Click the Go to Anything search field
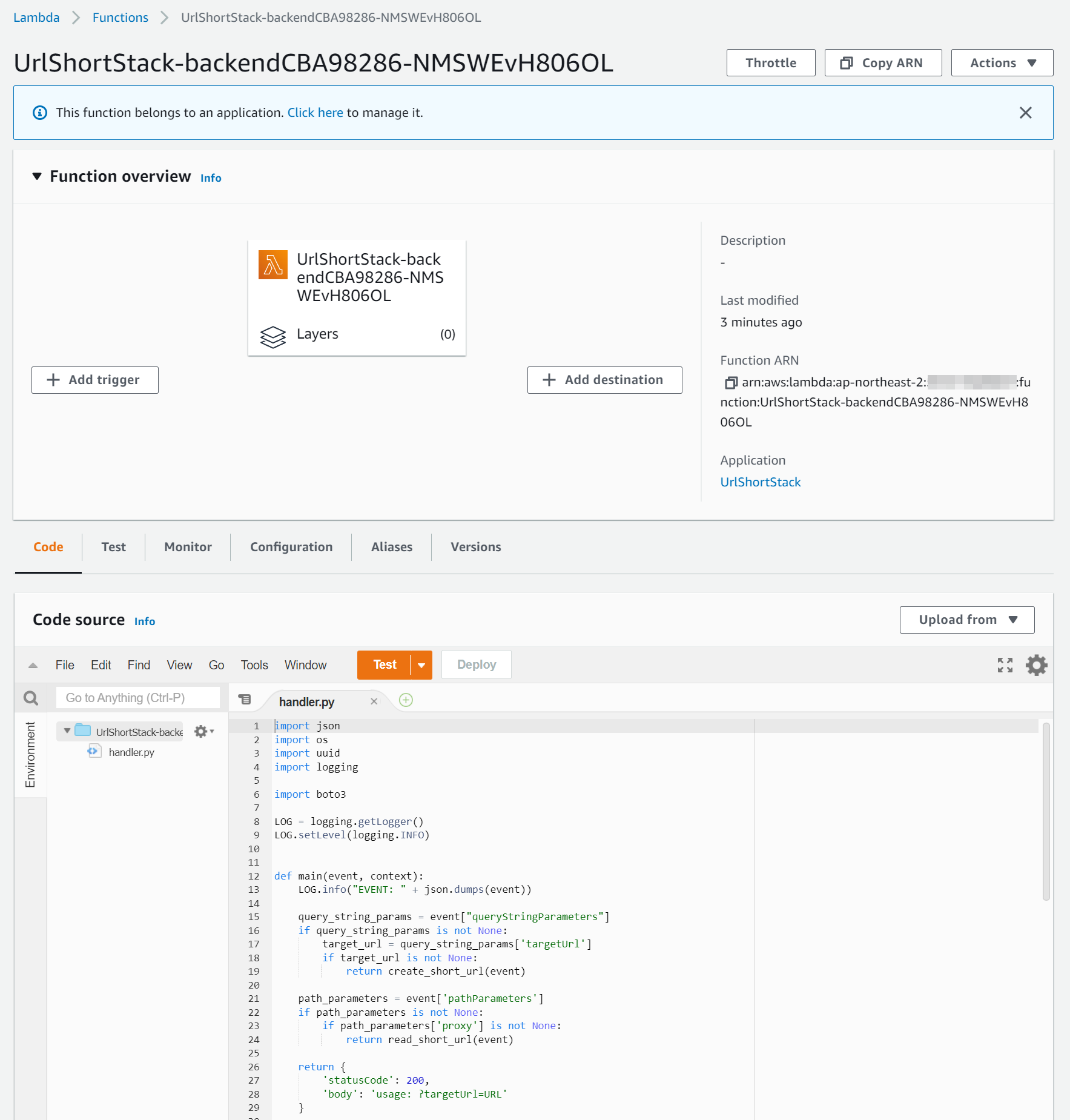Screen dimensions: 1070x1120 point(138,698)
